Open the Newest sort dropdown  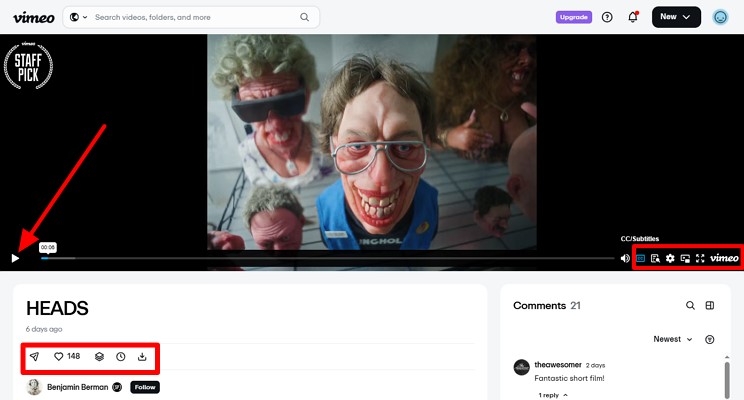673,339
